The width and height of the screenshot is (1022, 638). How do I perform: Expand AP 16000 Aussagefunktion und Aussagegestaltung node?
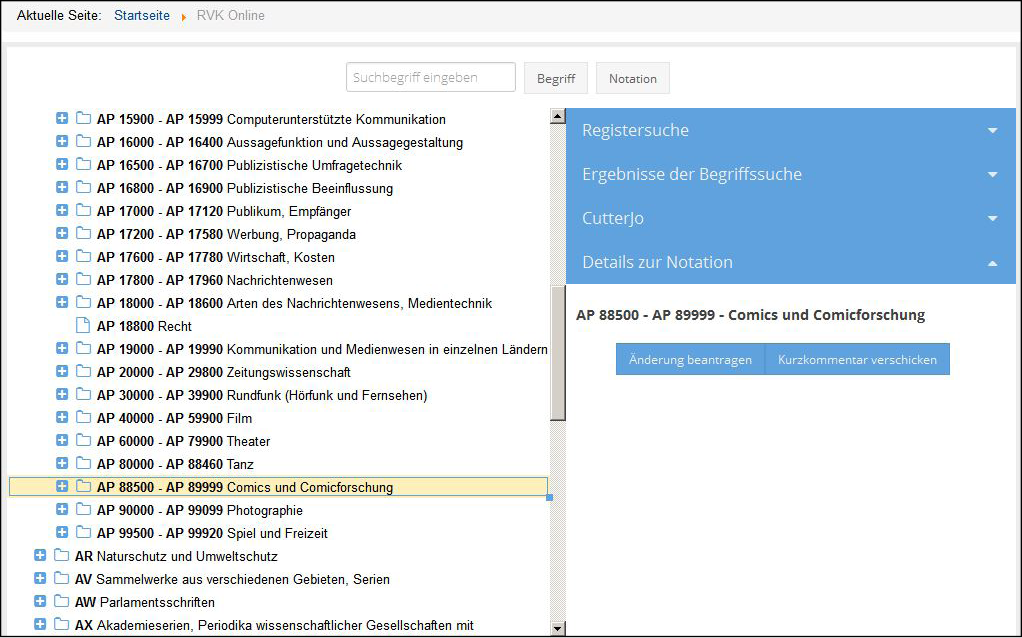click(62, 141)
